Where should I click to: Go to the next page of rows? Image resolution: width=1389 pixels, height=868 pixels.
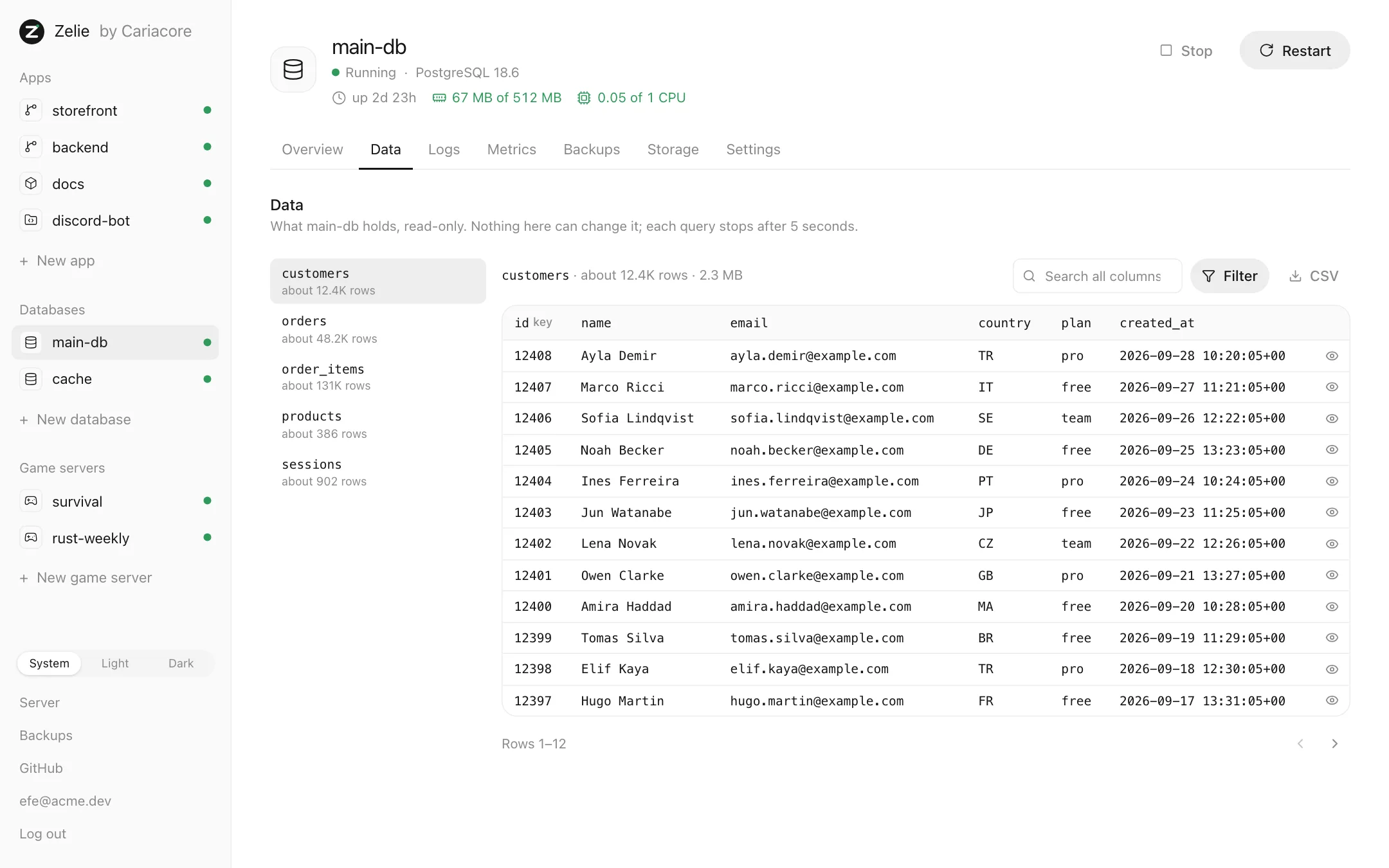(x=1334, y=744)
